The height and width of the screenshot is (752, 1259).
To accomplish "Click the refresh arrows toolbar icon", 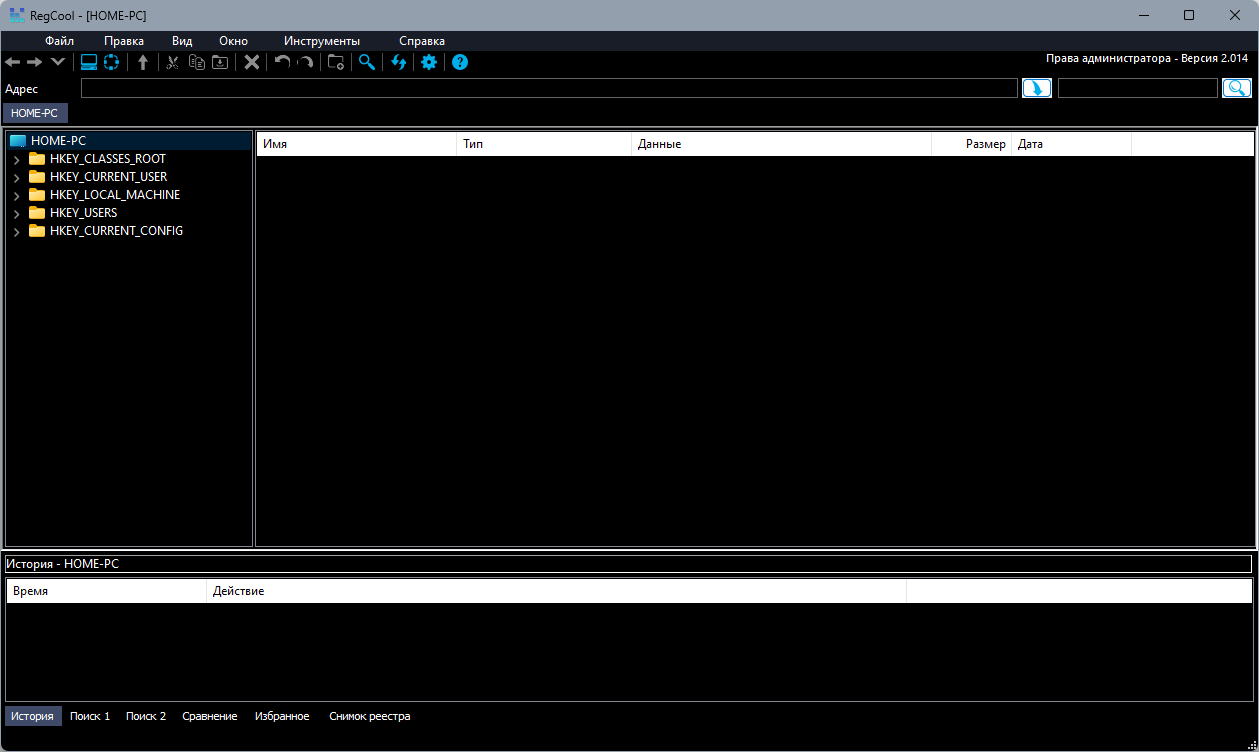I will point(399,62).
